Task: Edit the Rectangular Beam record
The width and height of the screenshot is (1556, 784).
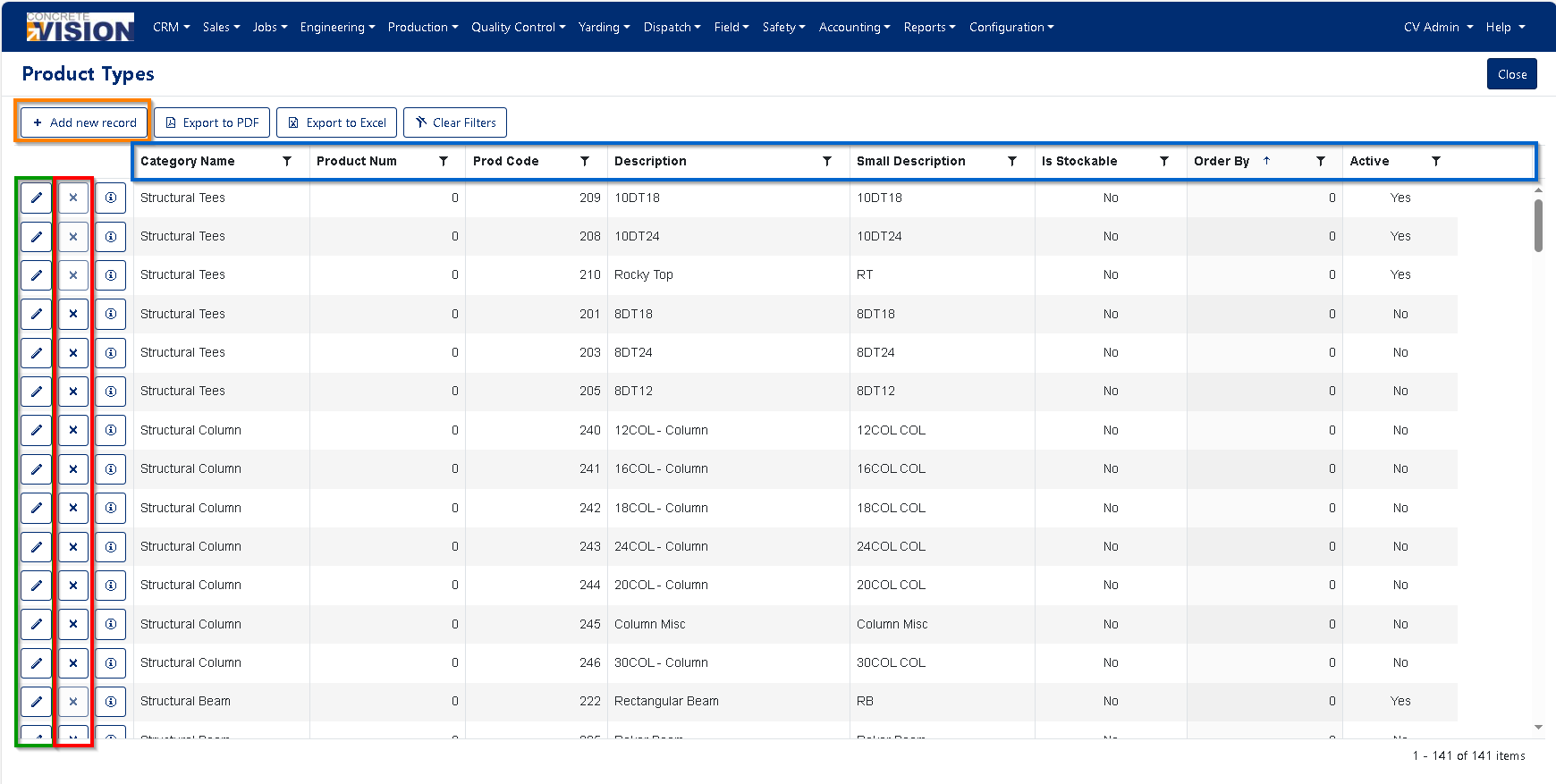Action: click(37, 702)
